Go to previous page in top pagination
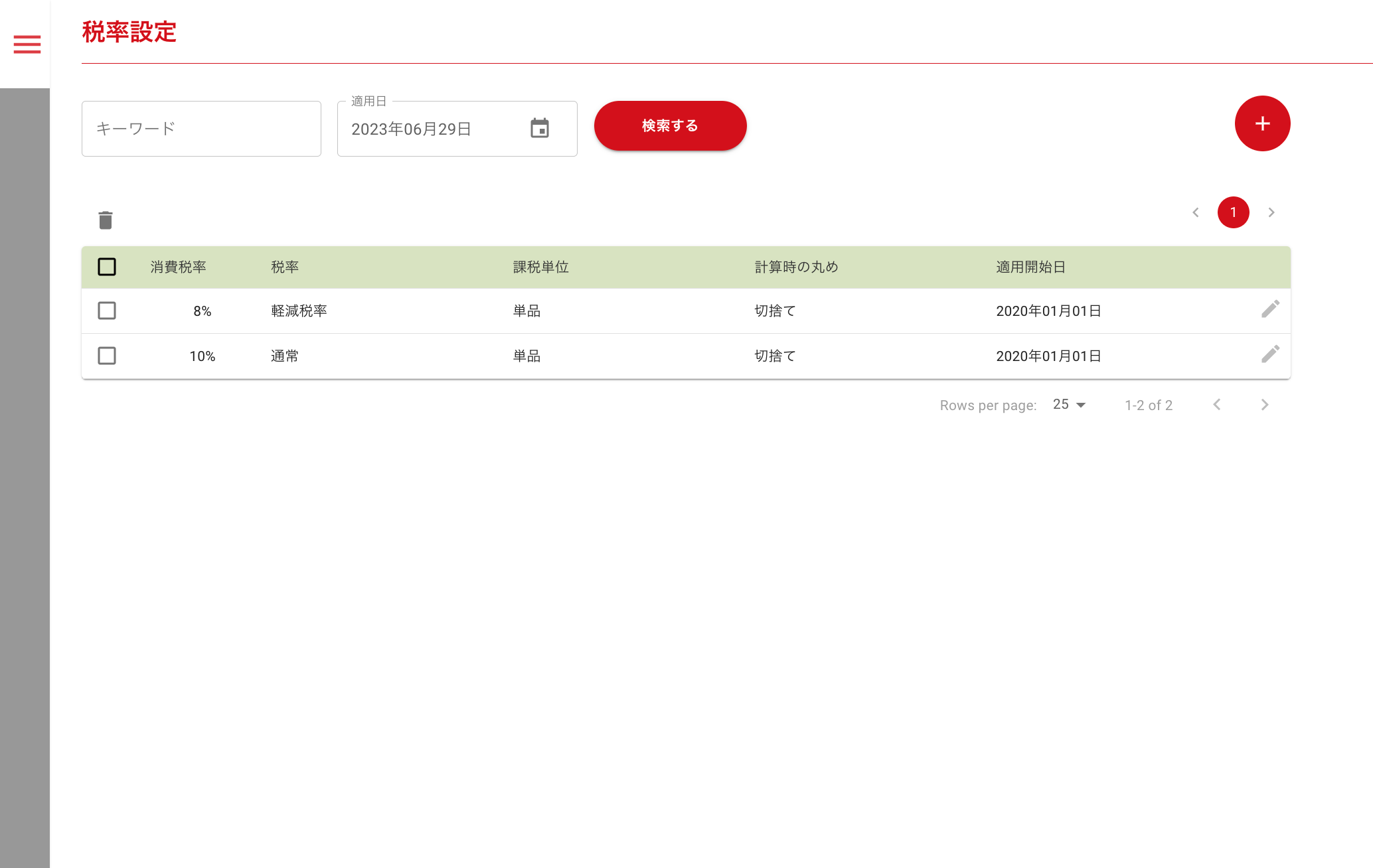 1196,212
